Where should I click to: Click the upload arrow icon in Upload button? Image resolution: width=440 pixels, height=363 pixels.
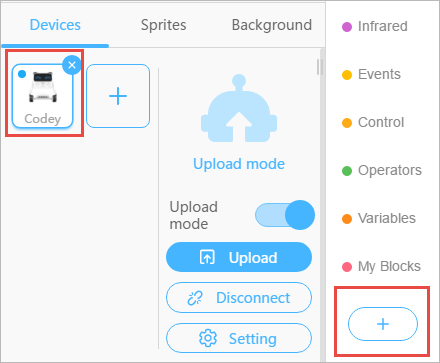coord(207,257)
